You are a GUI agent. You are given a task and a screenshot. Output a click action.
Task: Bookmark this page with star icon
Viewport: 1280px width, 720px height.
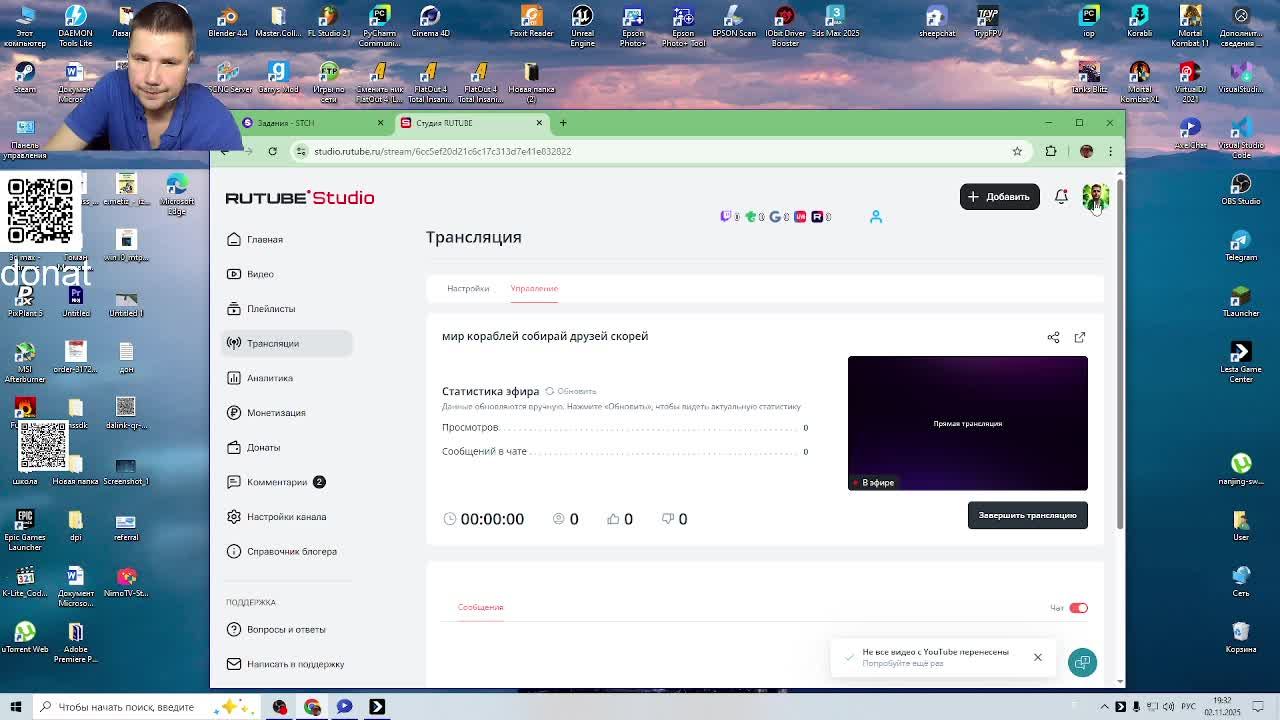coord(1017,151)
